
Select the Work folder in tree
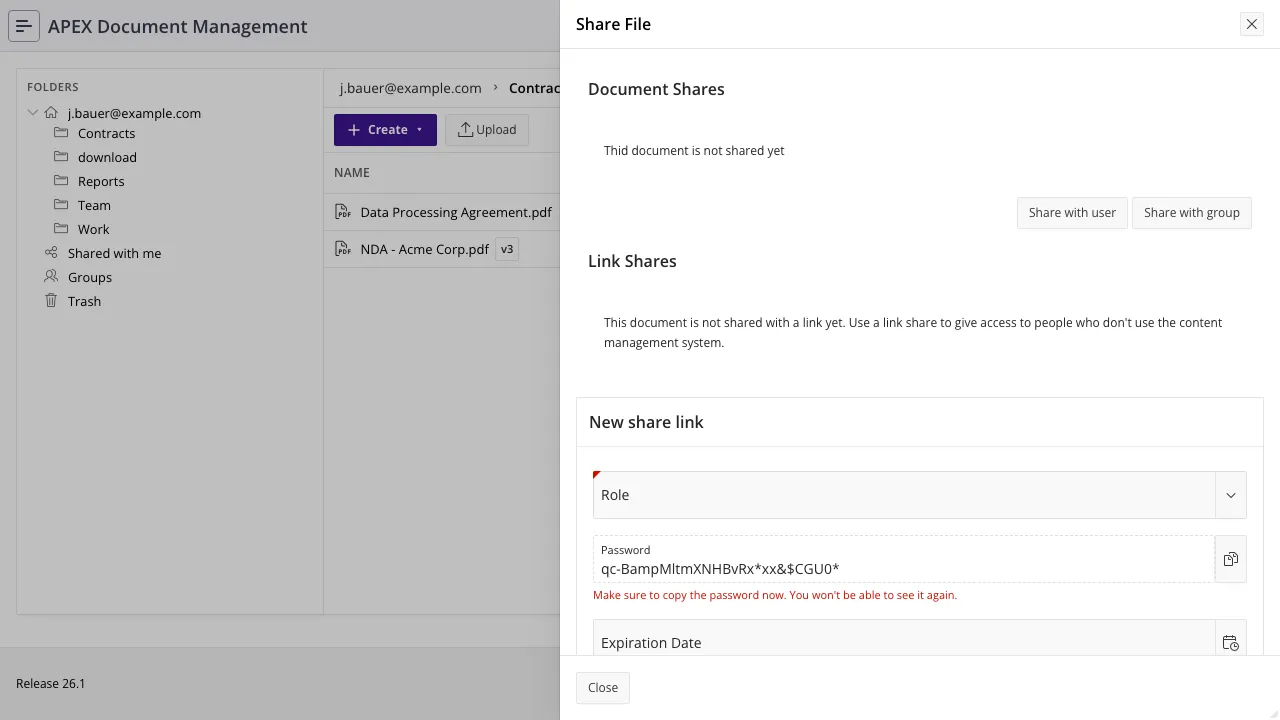(x=93, y=229)
